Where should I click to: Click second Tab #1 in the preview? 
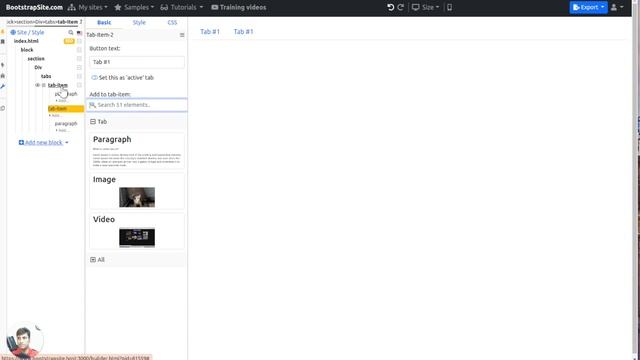coord(243,32)
